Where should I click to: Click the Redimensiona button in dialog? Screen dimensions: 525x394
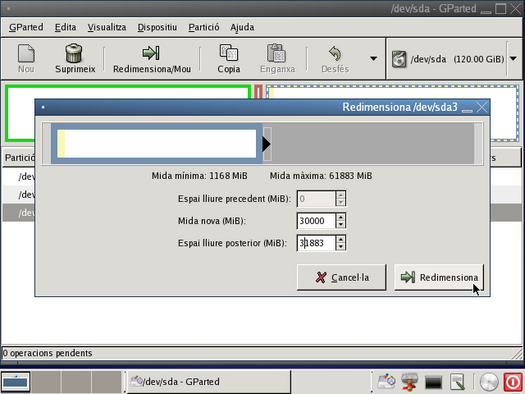439,277
